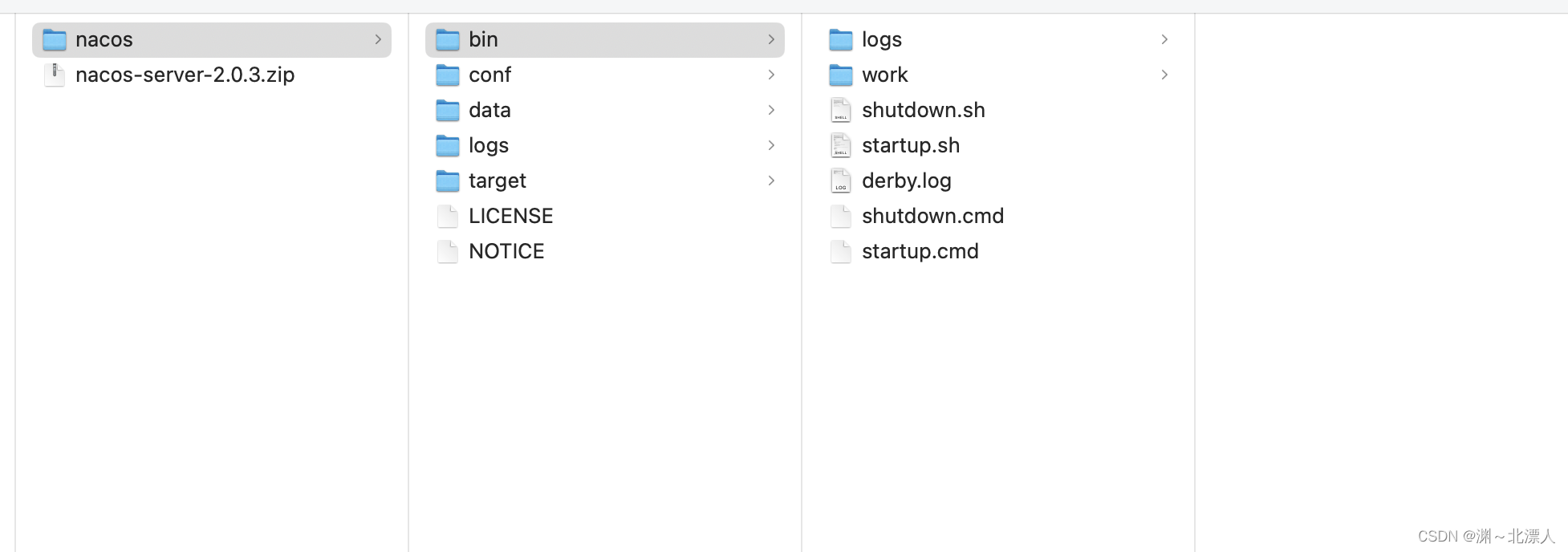Image resolution: width=1568 pixels, height=552 pixels.
Task: Click the work folder icon
Action: [x=840, y=75]
